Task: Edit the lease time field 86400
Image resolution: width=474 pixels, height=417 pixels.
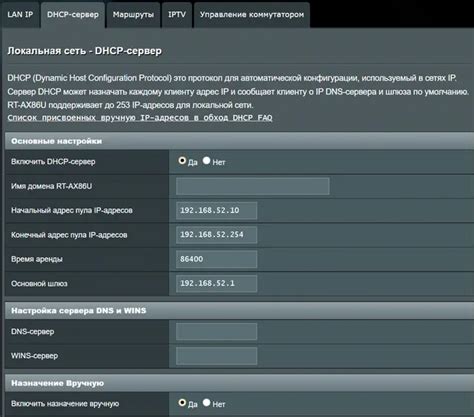Action: 216,259
